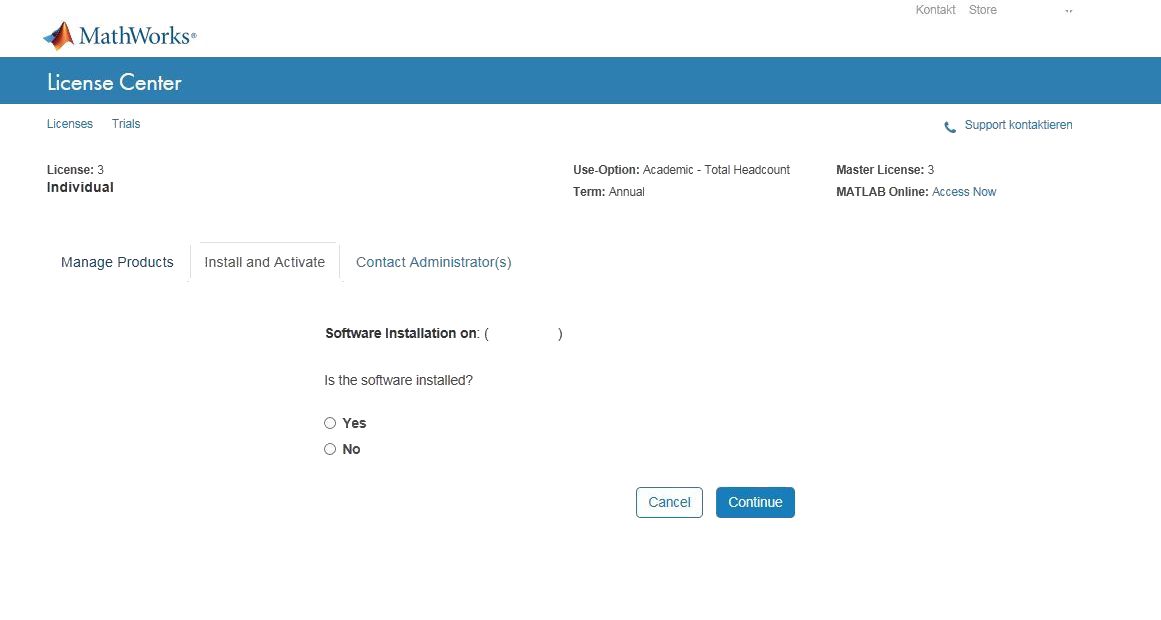The width and height of the screenshot is (1161, 620).
Task: Open the Trials navigation link
Action: 126,124
